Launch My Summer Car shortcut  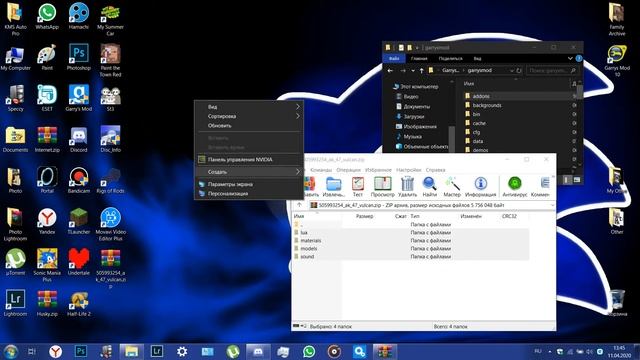click(110, 19)
